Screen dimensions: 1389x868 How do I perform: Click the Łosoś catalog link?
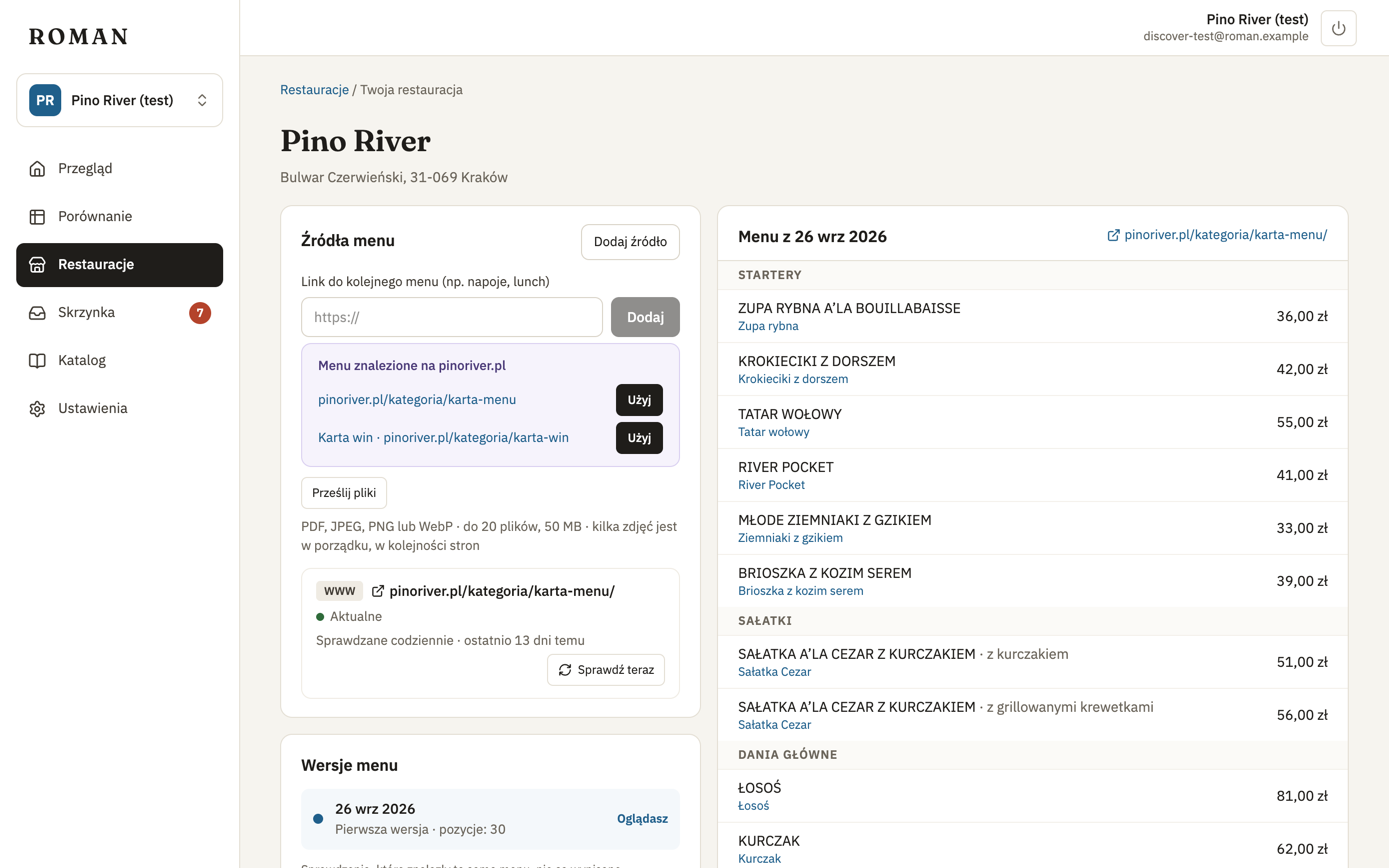tap(753, 806)
